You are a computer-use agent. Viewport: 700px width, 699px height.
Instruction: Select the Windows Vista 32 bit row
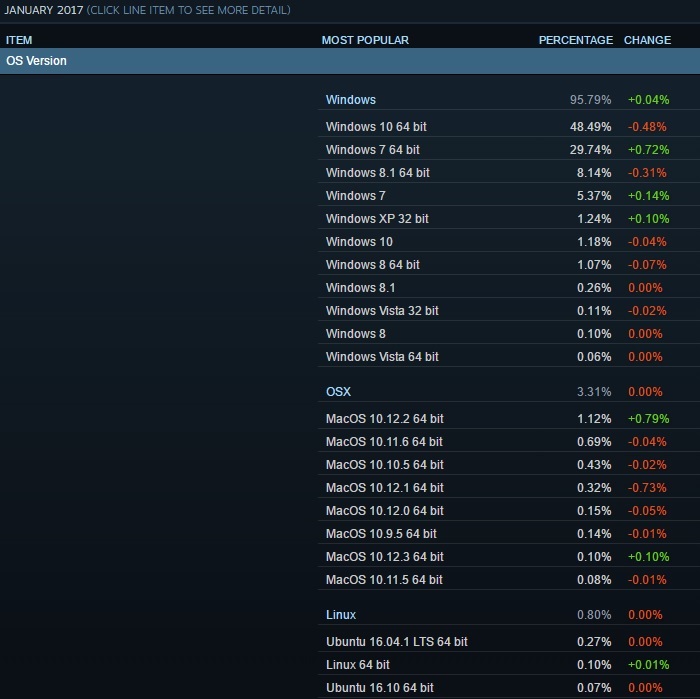pos(508,311)
